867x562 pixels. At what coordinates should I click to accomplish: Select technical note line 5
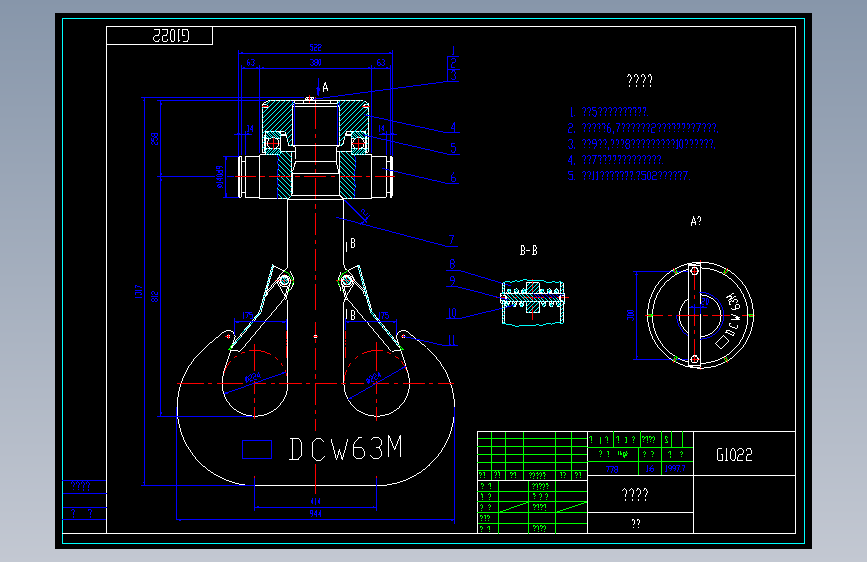click(x=629, y=176)
